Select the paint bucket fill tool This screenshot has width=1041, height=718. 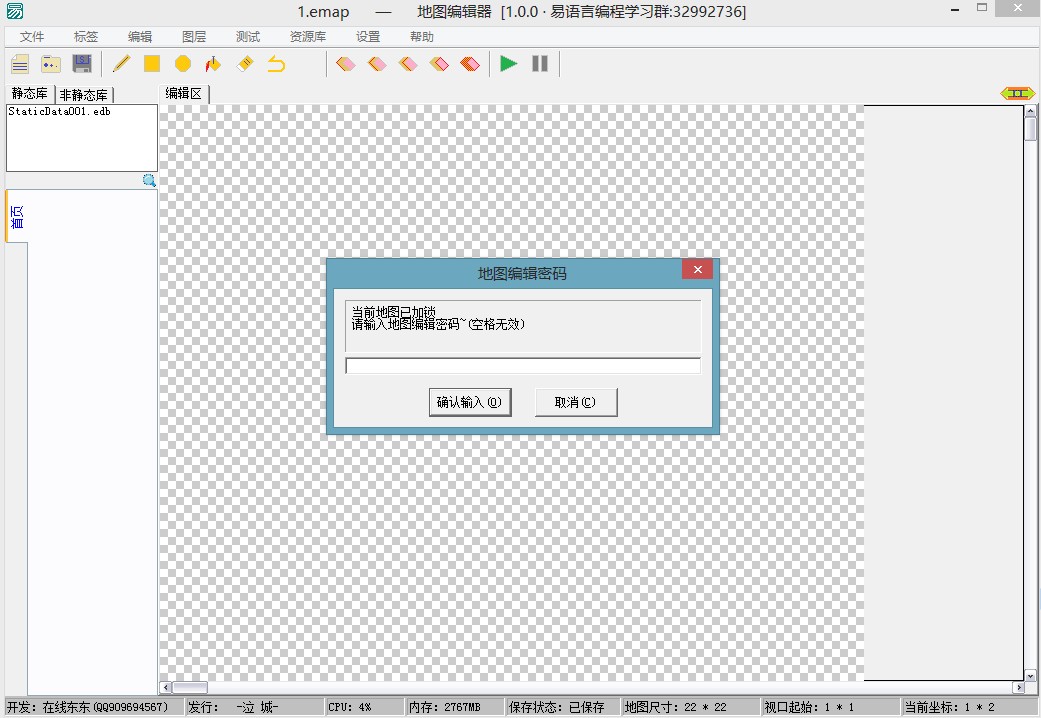coord(213,64)
